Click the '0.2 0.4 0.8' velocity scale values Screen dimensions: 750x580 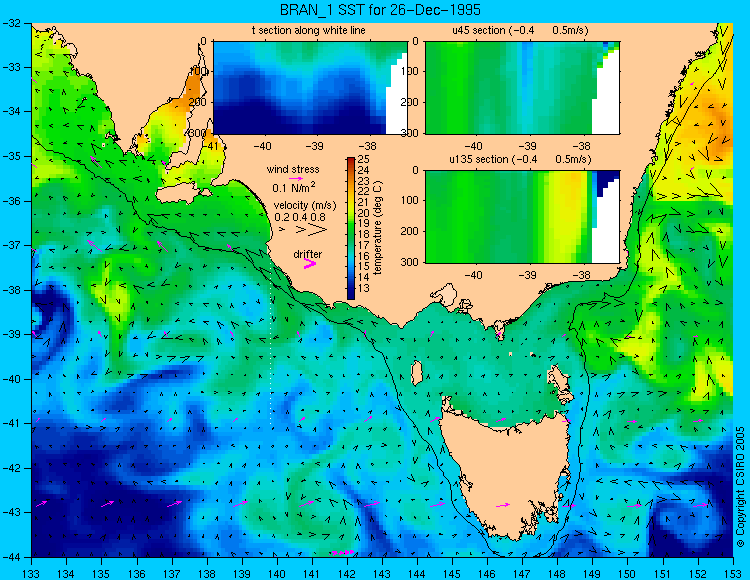300,217
